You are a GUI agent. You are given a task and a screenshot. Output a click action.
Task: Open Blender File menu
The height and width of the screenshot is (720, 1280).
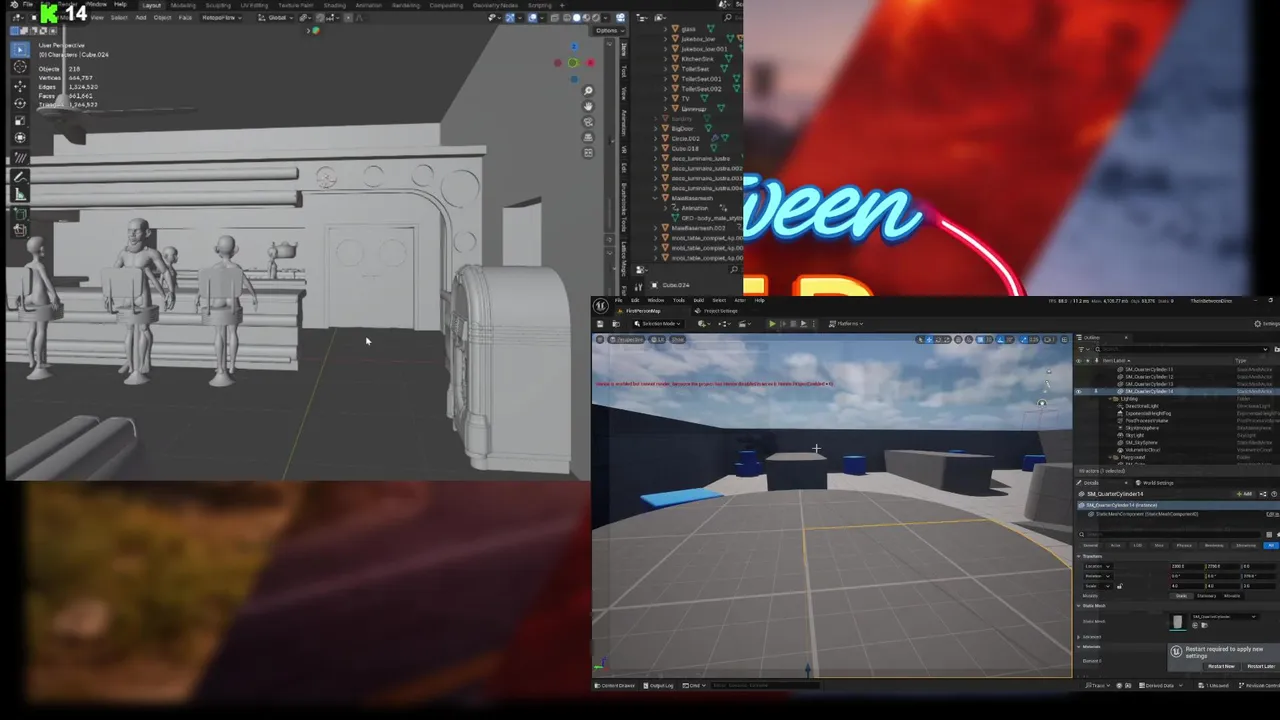tap(27, 4)
